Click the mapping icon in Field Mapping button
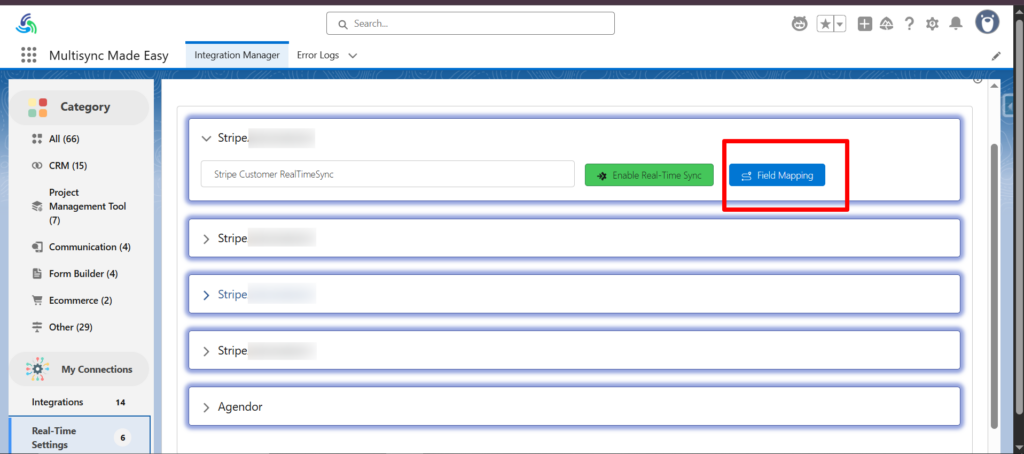 click(x=746, y=176)
